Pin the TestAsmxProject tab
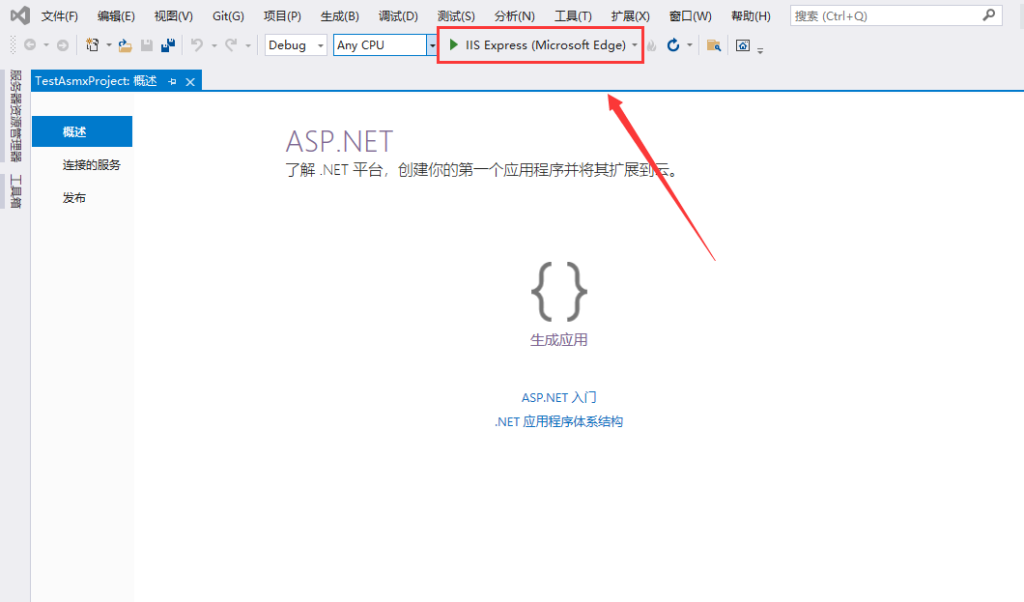 tap(172, 82)
